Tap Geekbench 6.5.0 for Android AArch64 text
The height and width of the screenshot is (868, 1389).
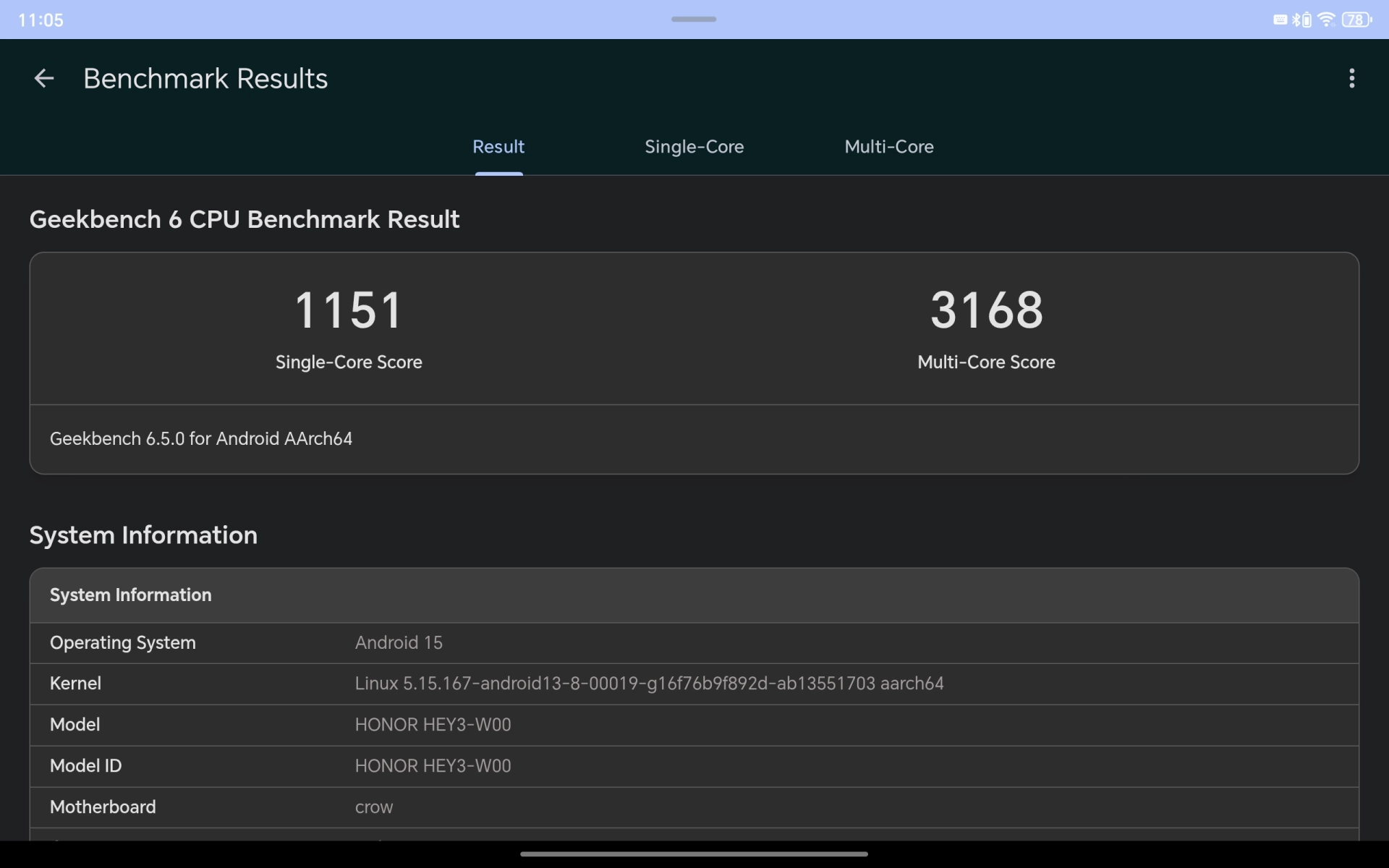point(201,438)
